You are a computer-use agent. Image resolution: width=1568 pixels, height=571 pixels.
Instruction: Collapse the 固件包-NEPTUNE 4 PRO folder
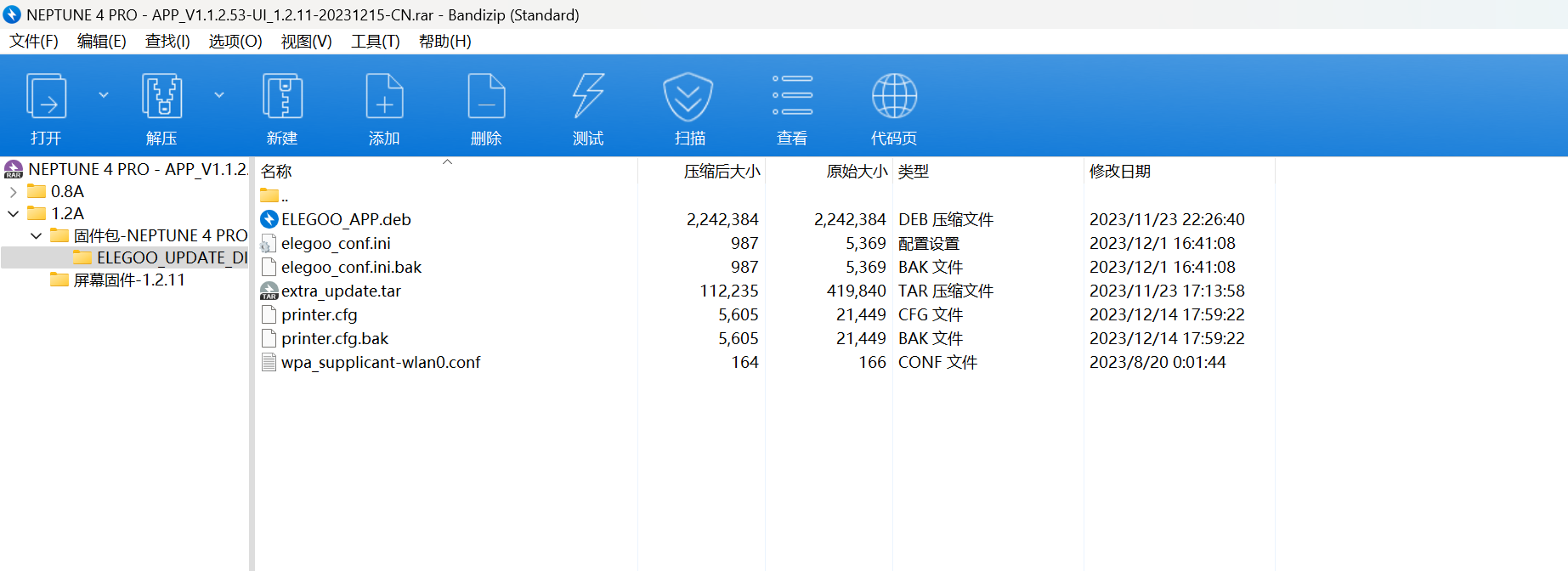click(37, 236)
